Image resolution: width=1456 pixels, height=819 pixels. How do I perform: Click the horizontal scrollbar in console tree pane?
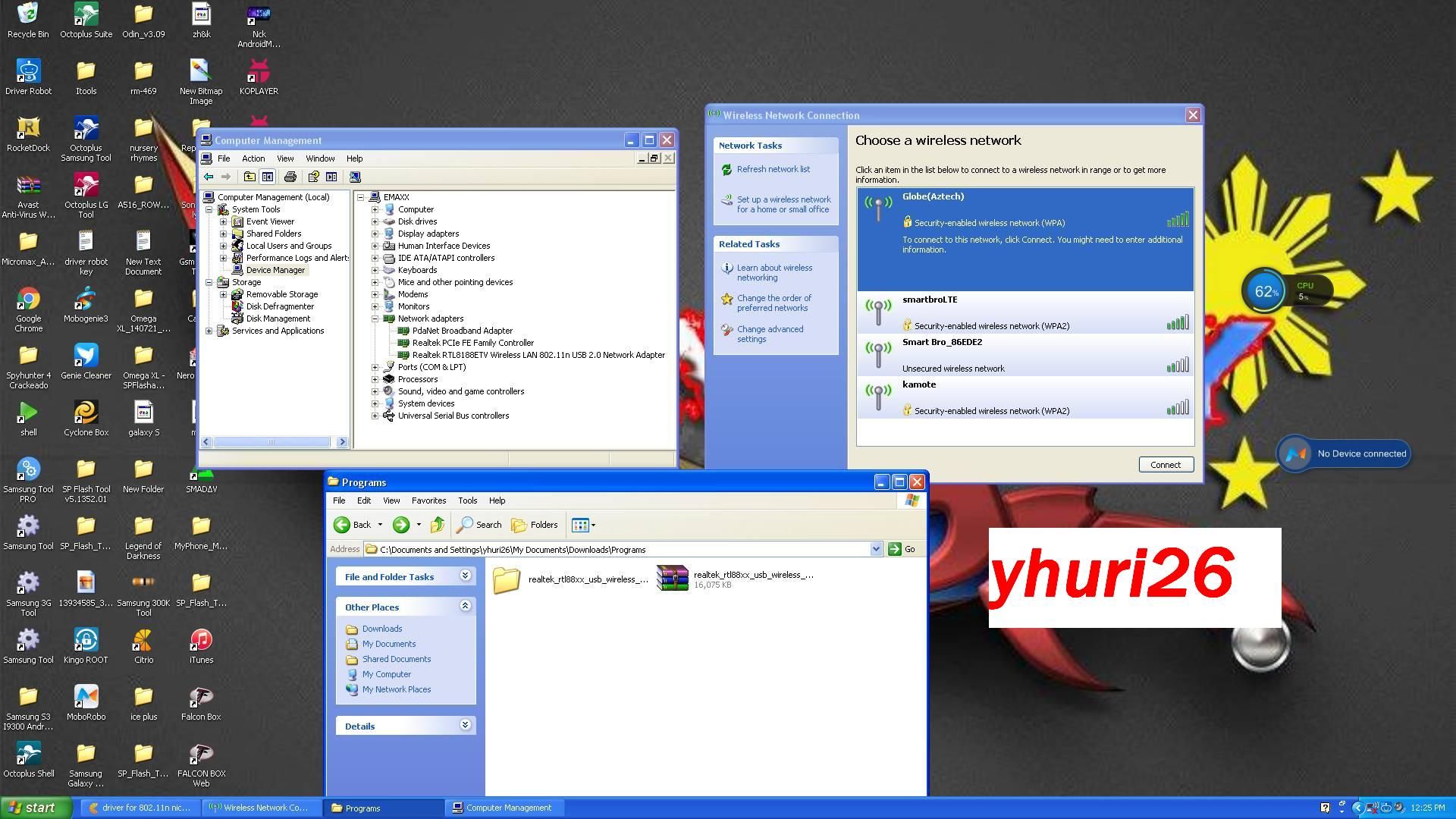tap(273, 442)
